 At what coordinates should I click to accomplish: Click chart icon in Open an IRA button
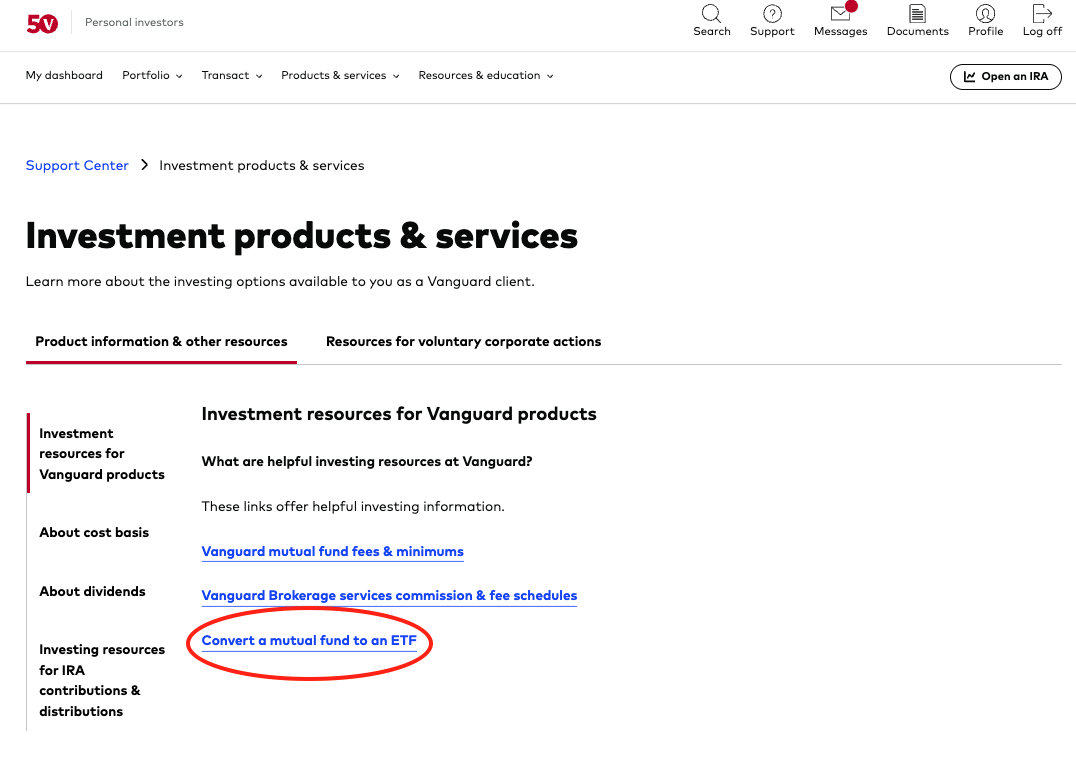coord(970,77)
